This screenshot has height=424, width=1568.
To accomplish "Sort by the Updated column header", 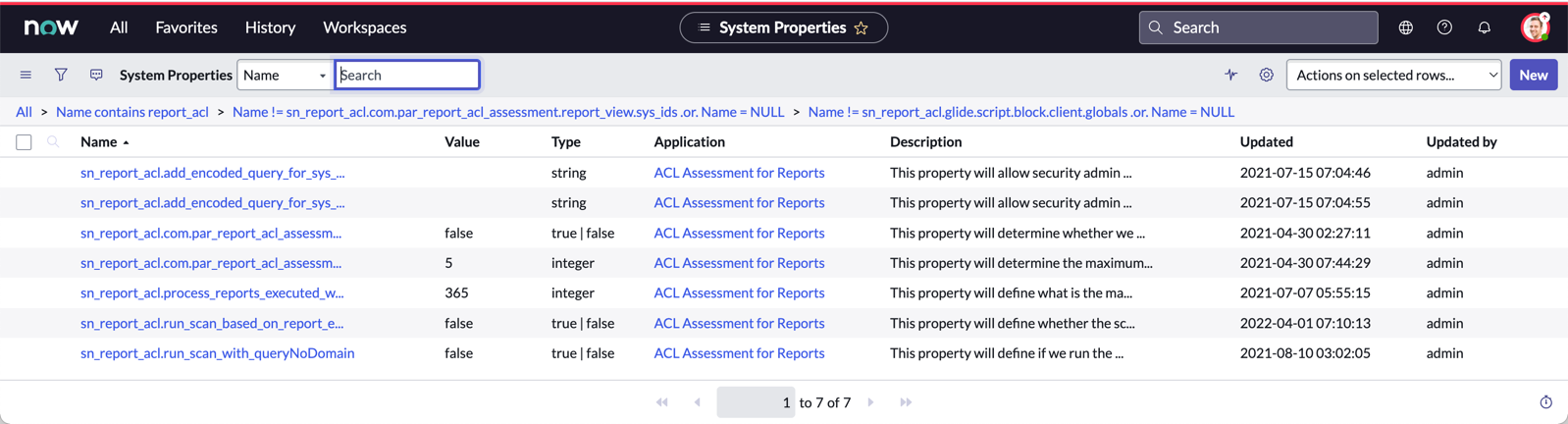I will pyautogui.click(x=1267, y=142).
